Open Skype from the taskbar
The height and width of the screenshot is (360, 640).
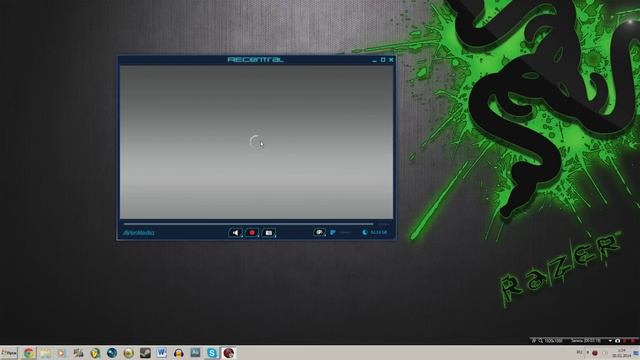click(212, 353)
